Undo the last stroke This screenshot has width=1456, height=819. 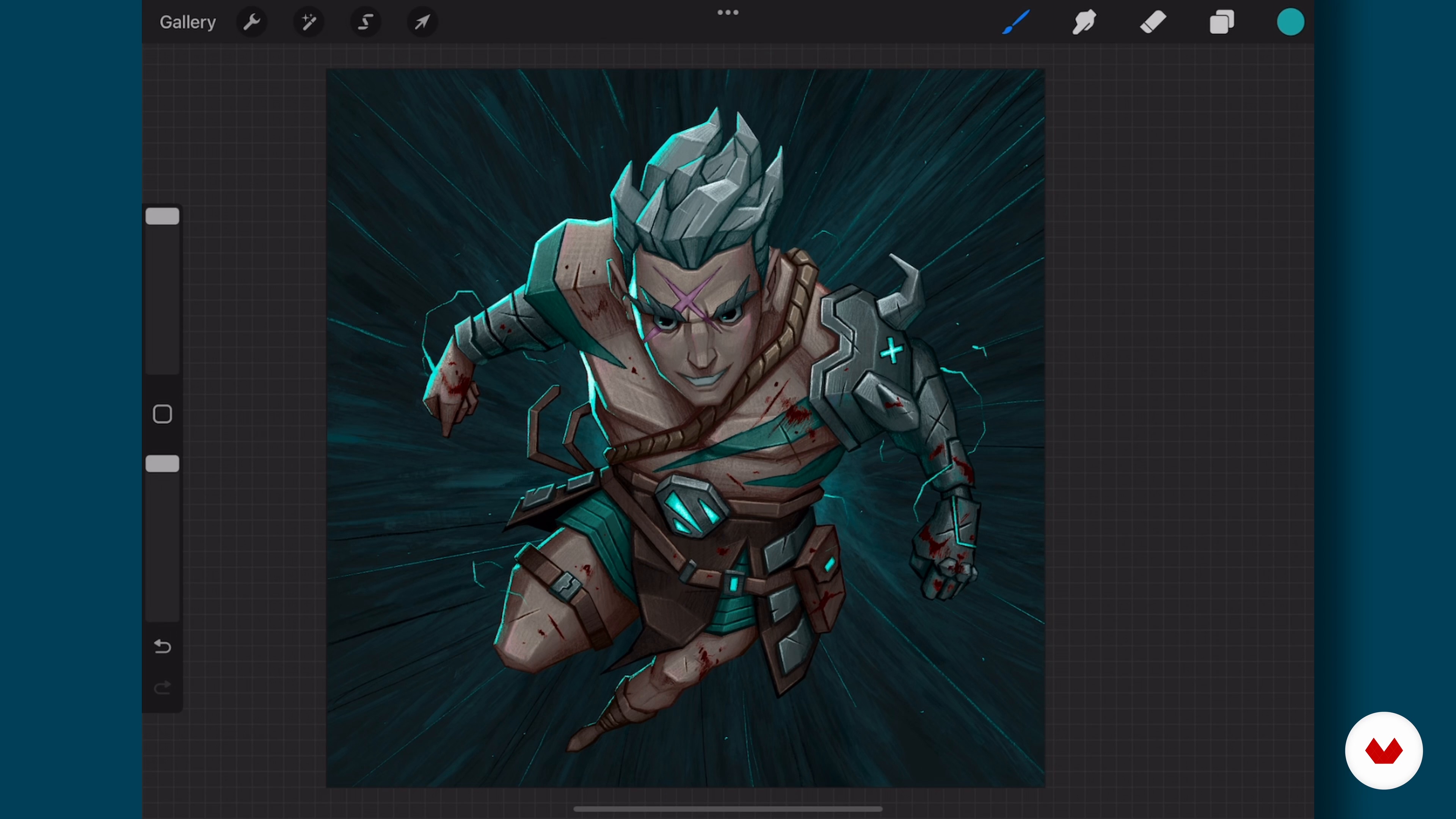pyautogui.click(x=162, y=646)
